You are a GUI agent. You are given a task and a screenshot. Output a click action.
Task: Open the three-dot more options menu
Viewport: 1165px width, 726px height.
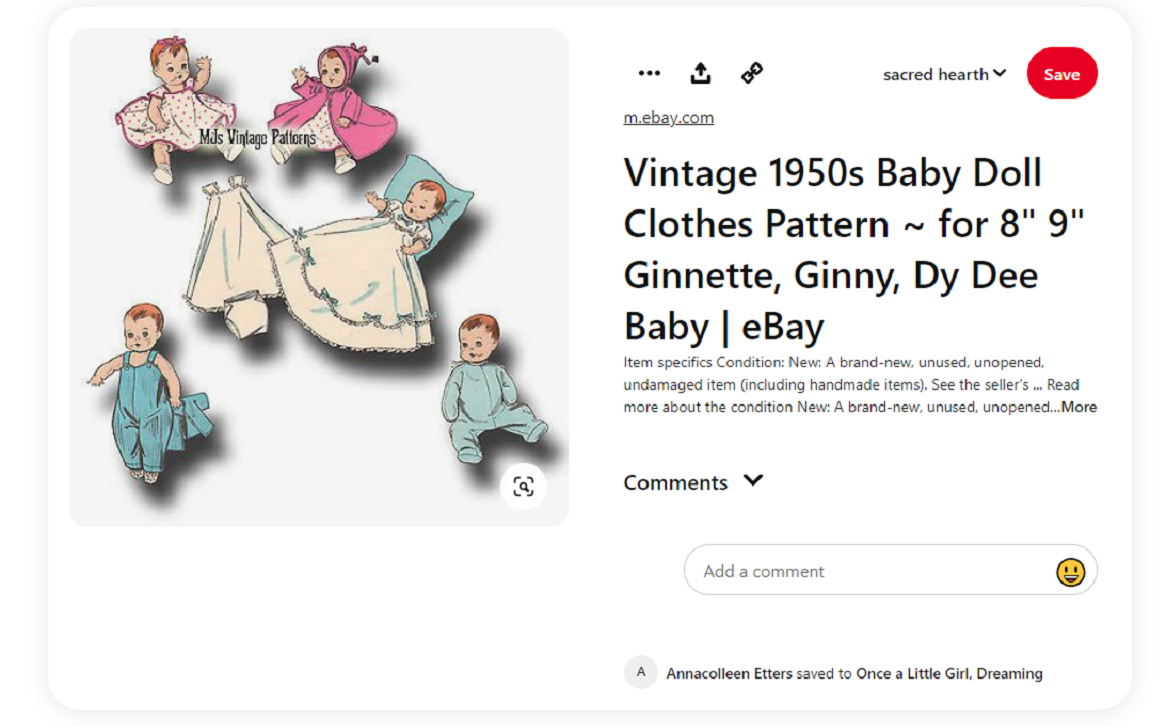(649, 73)
